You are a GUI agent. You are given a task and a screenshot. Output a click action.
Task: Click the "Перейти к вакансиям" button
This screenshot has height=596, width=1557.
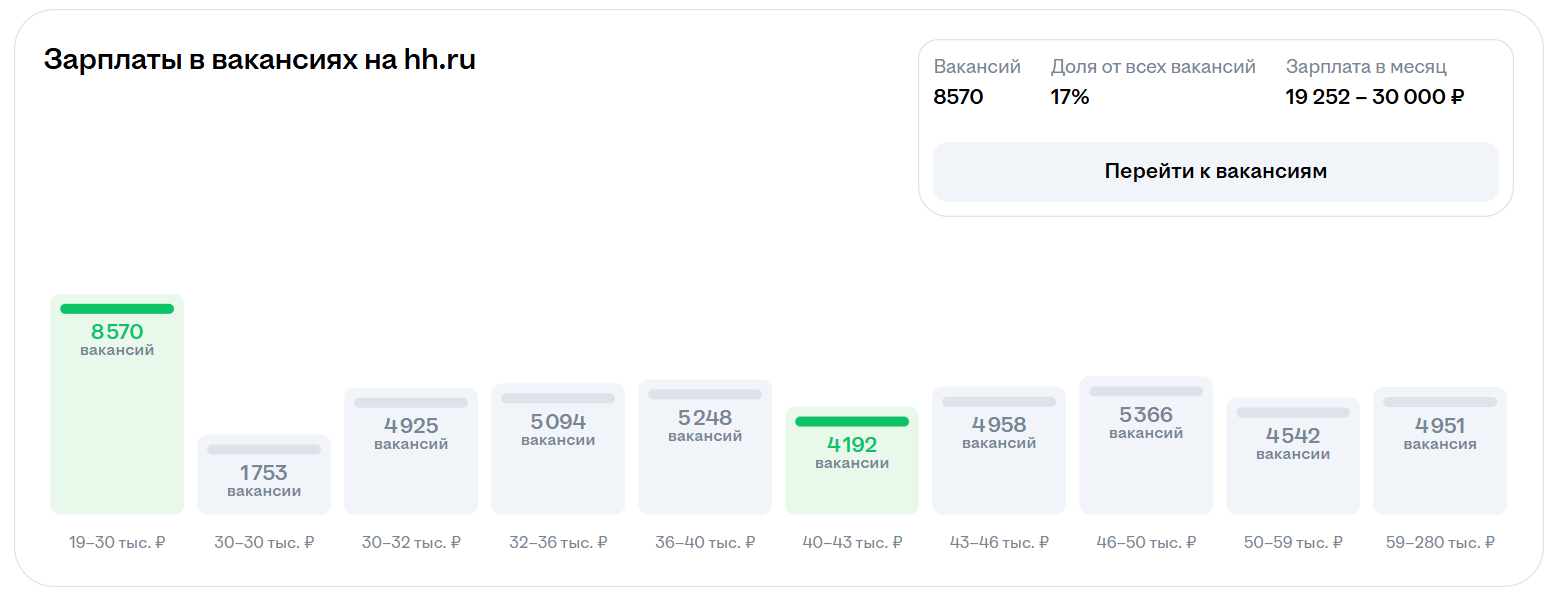tap(1215, 171)
